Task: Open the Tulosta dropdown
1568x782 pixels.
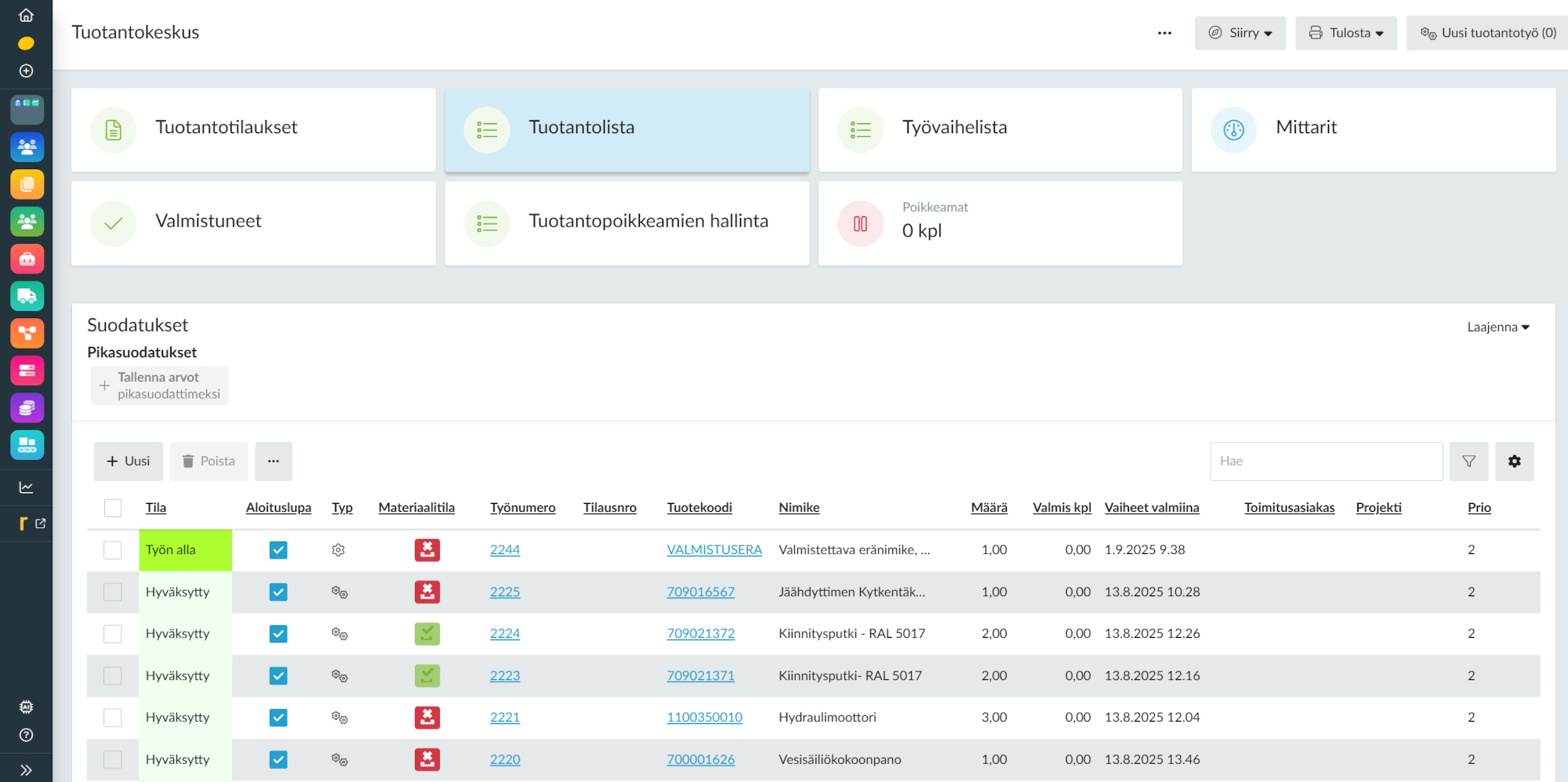Action: pos(1345,32)
